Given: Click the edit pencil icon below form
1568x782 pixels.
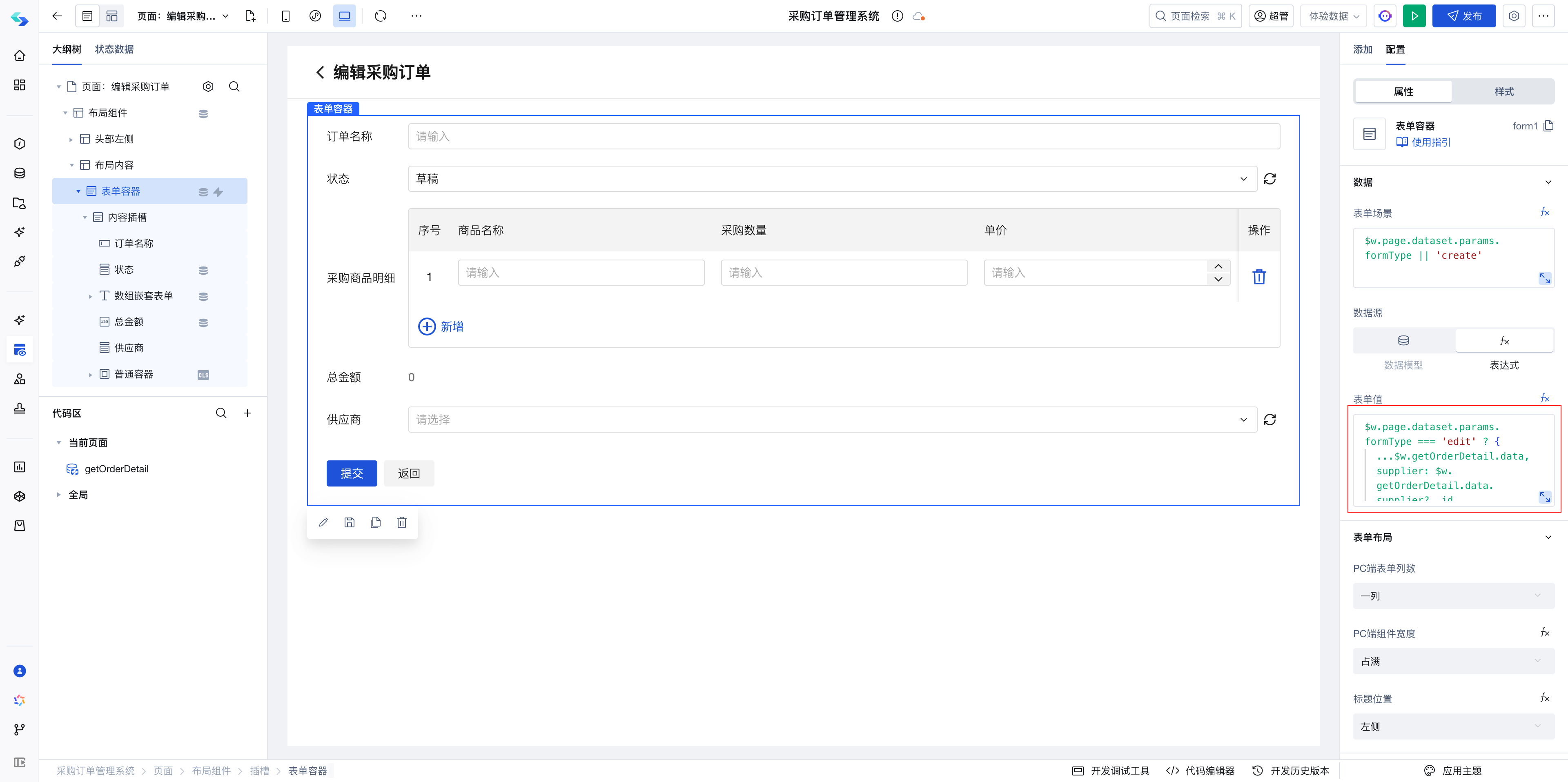Looking at the screenshot, I should click(323, 522).
